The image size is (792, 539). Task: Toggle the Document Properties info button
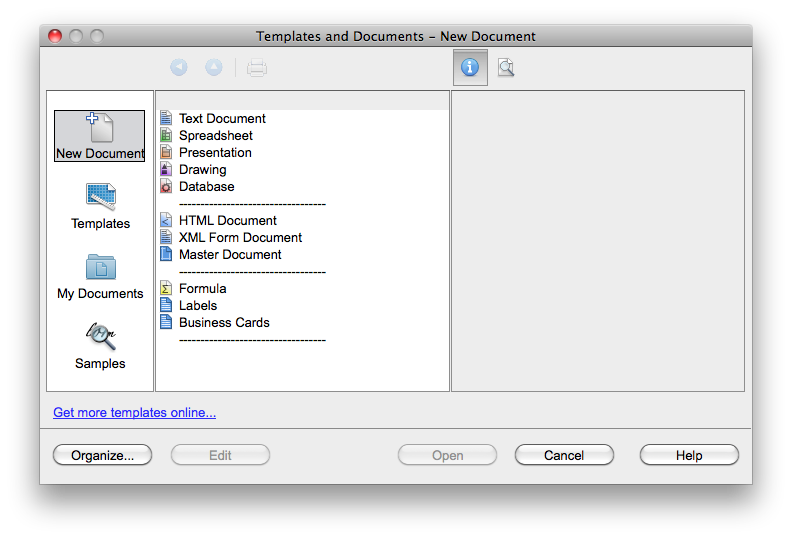coord(470,67)
